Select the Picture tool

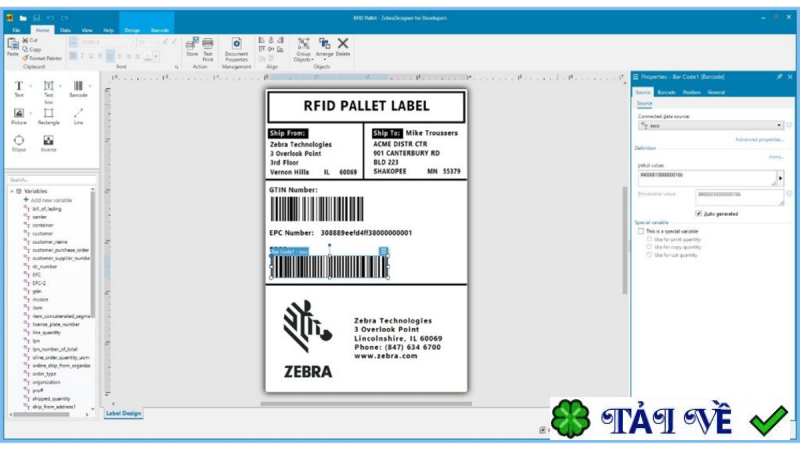click(18, 116)
